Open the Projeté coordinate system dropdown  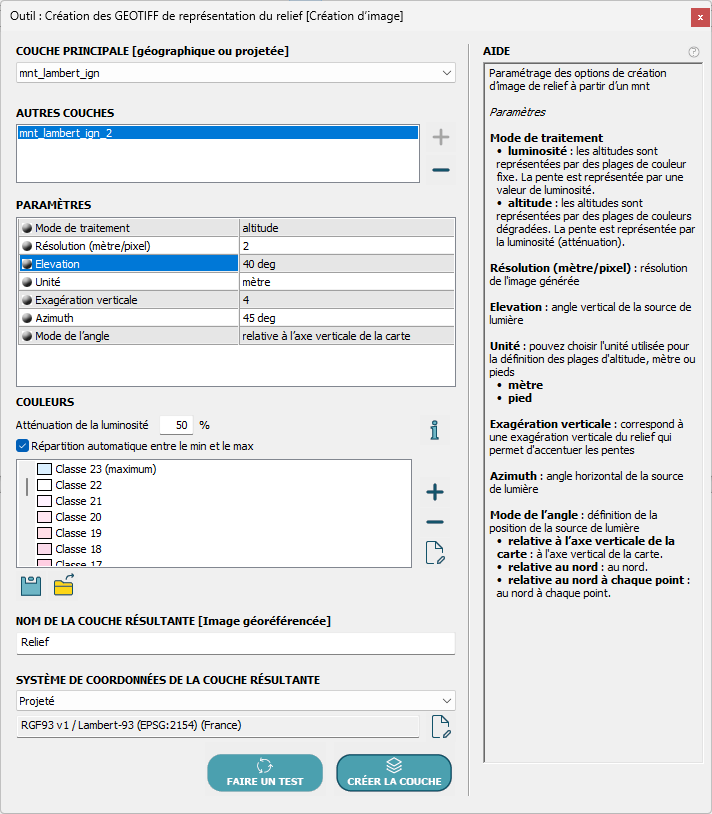tap(446, 701)
